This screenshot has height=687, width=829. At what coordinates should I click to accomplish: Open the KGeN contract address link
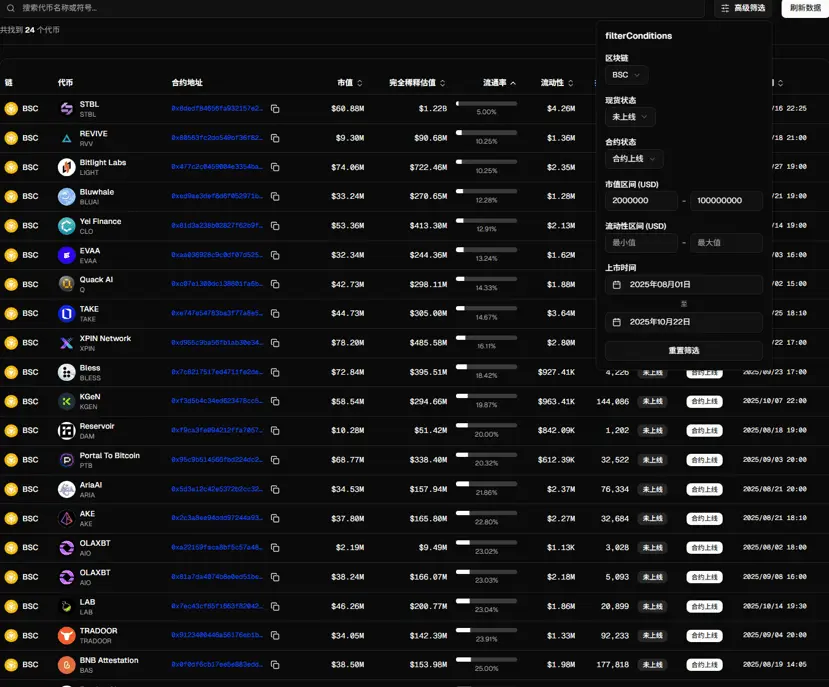[x=217, y=401]
